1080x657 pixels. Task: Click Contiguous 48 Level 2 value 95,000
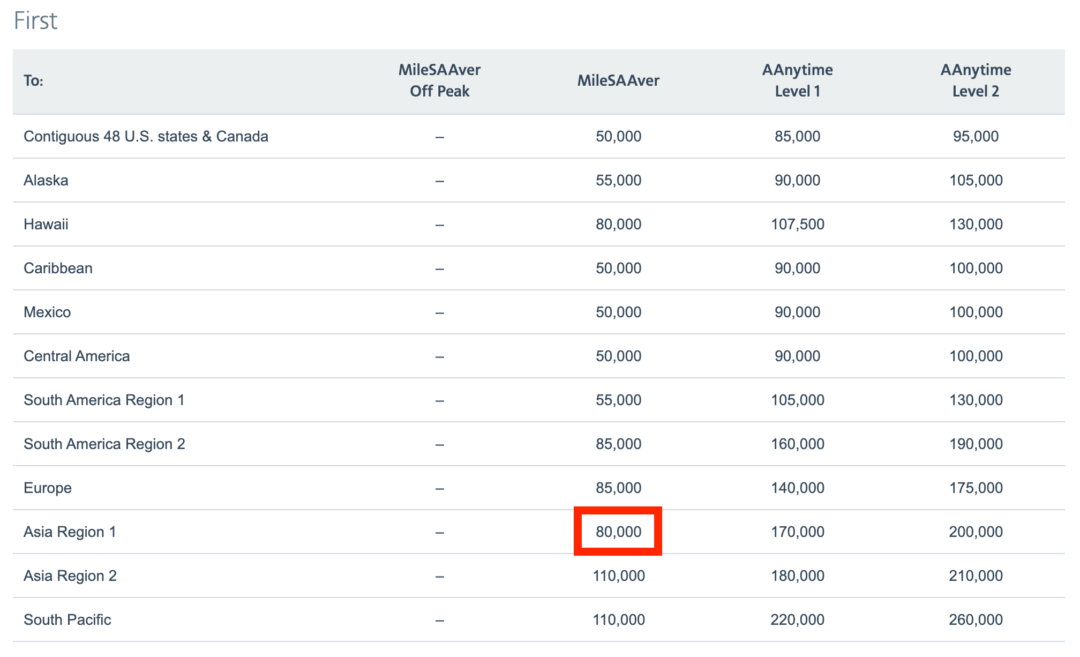pos(975,136)
